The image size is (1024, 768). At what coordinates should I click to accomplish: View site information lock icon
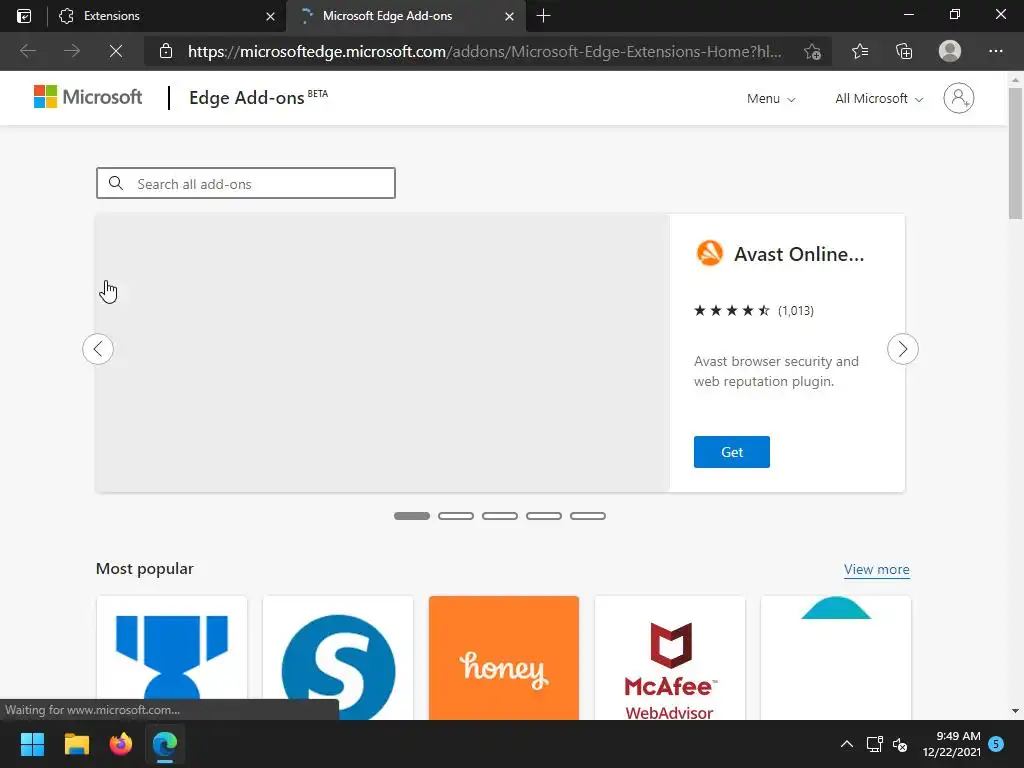pos(166,51)
